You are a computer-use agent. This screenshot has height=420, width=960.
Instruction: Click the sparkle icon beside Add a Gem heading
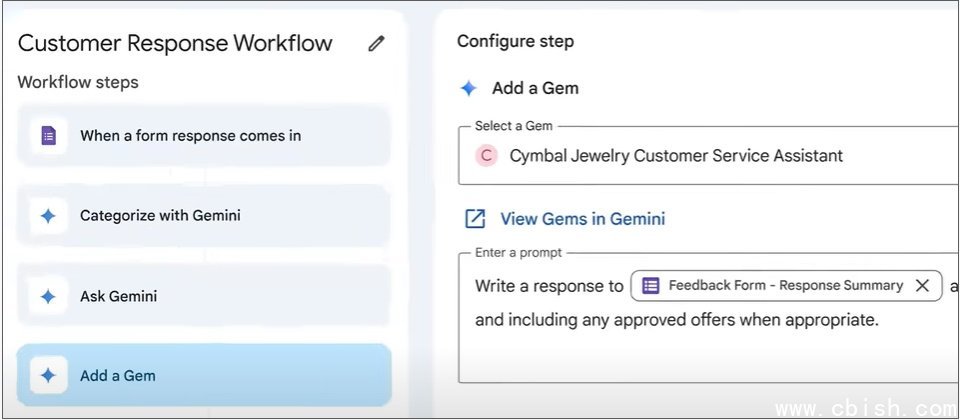468,88
